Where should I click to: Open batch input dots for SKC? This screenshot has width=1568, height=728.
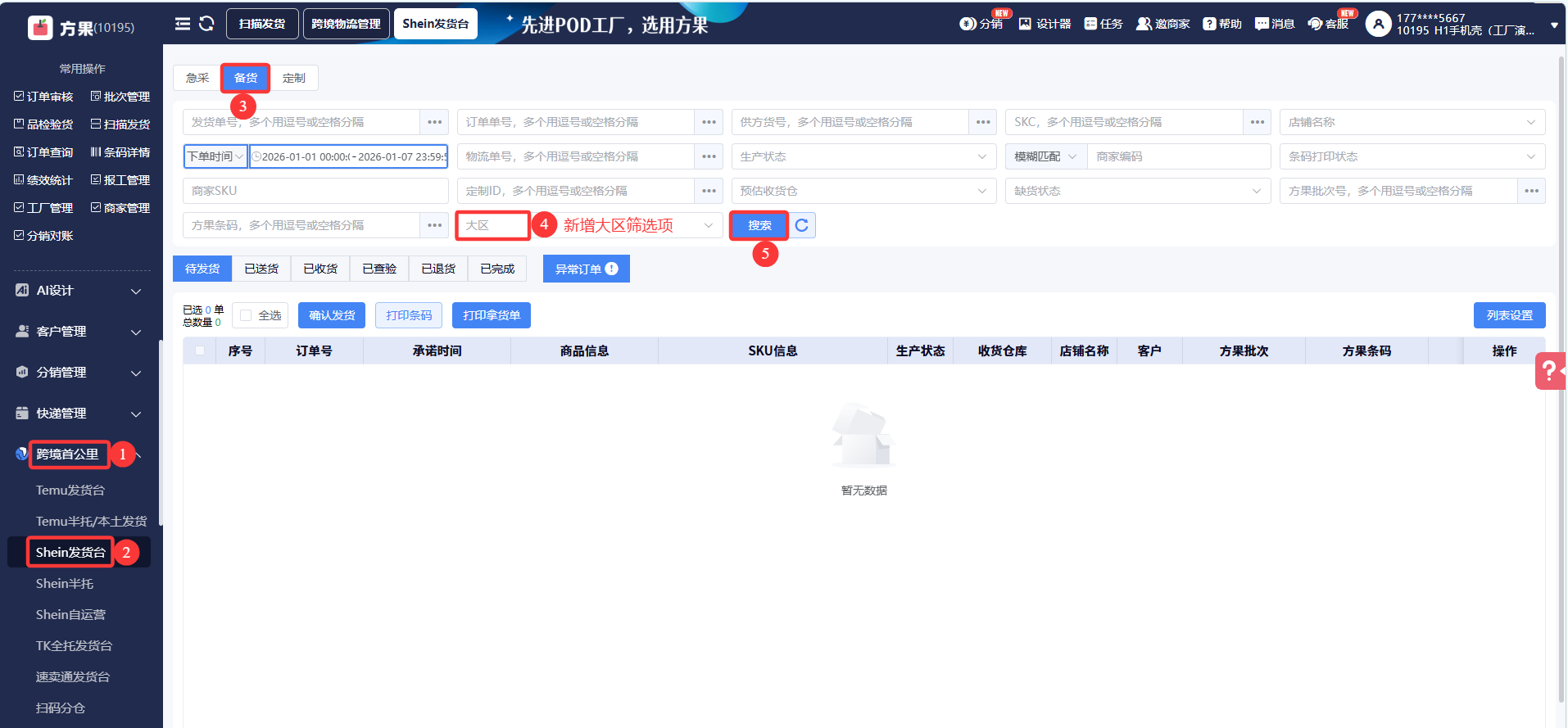click(x=1258, y=122)
